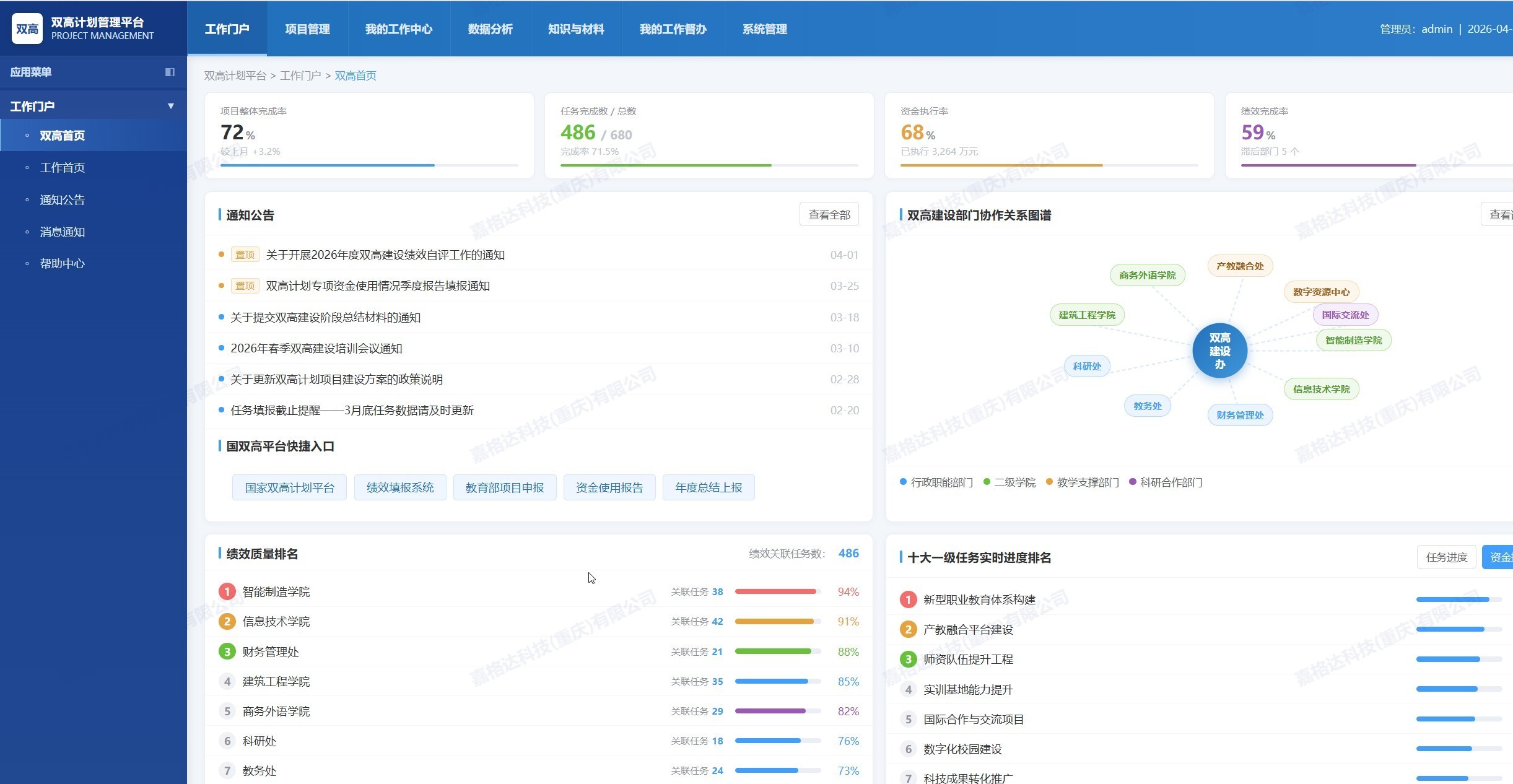Click the central 双高建设办 node
The image size is (1513, 784).
[x=1219, y=351]
